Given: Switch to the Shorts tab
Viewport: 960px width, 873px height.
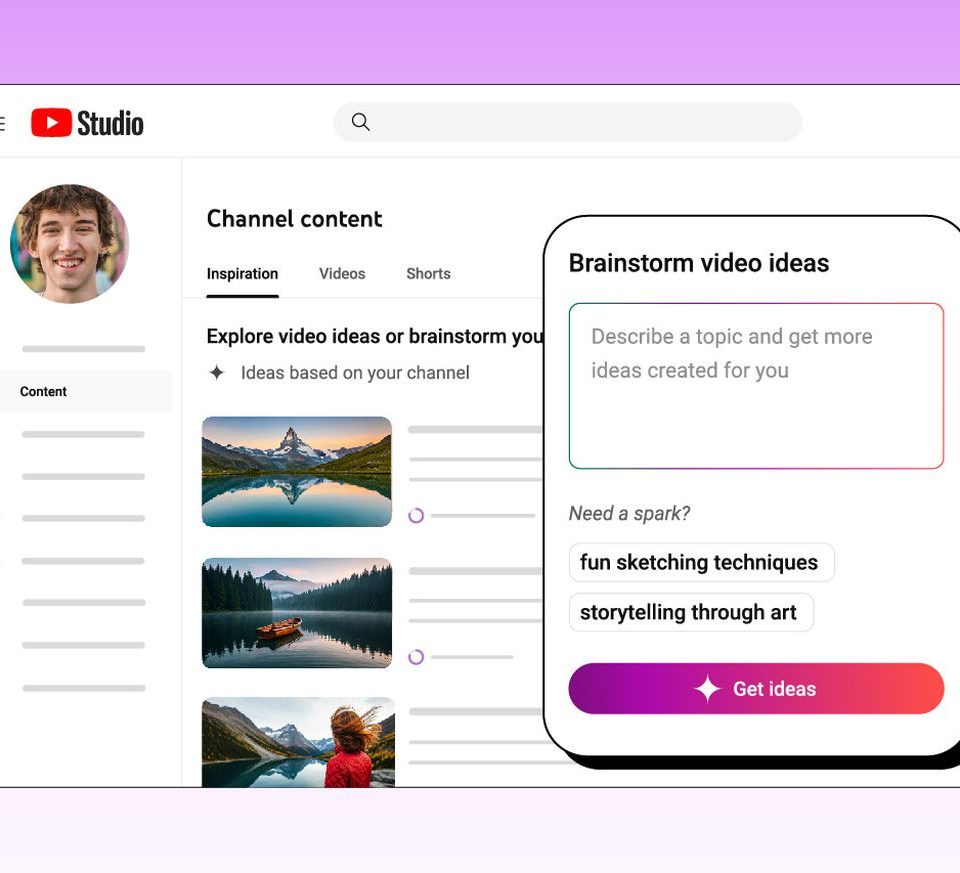Looking at the screenshot, I should (x=428, y=274).
